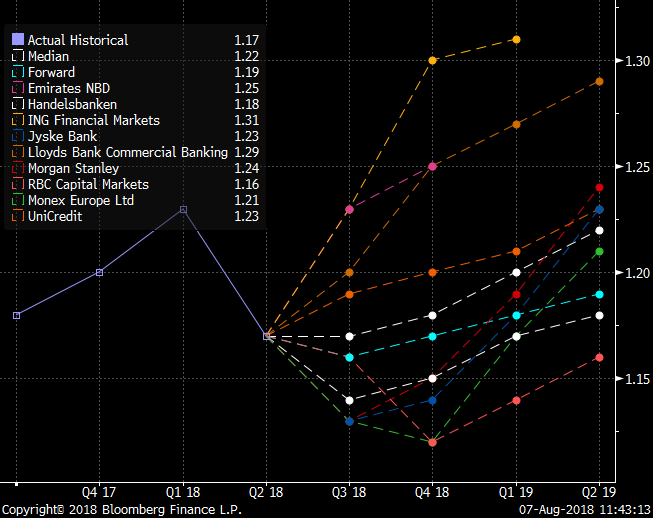
Task: Click the Q4 17 historical square marker
Action: click(x=100, y=272)
